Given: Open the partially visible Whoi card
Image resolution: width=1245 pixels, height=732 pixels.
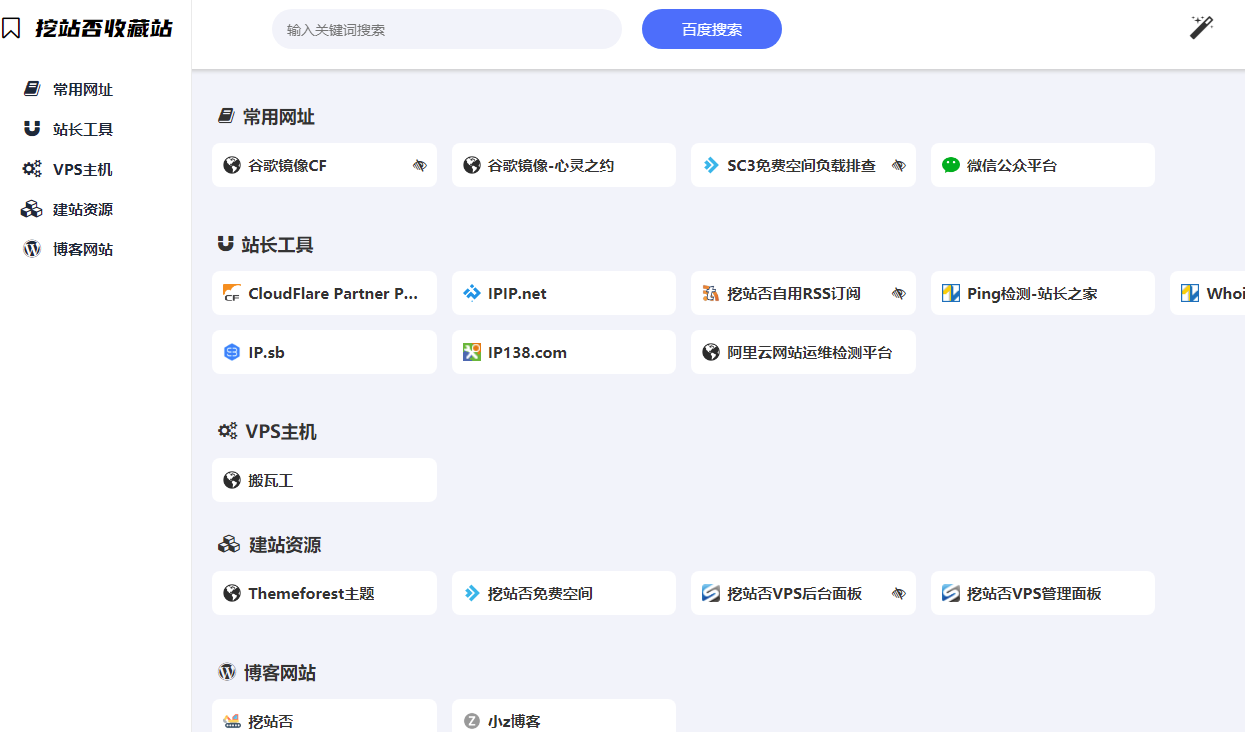Looking at the screenshot, I should coord(1208,293).
